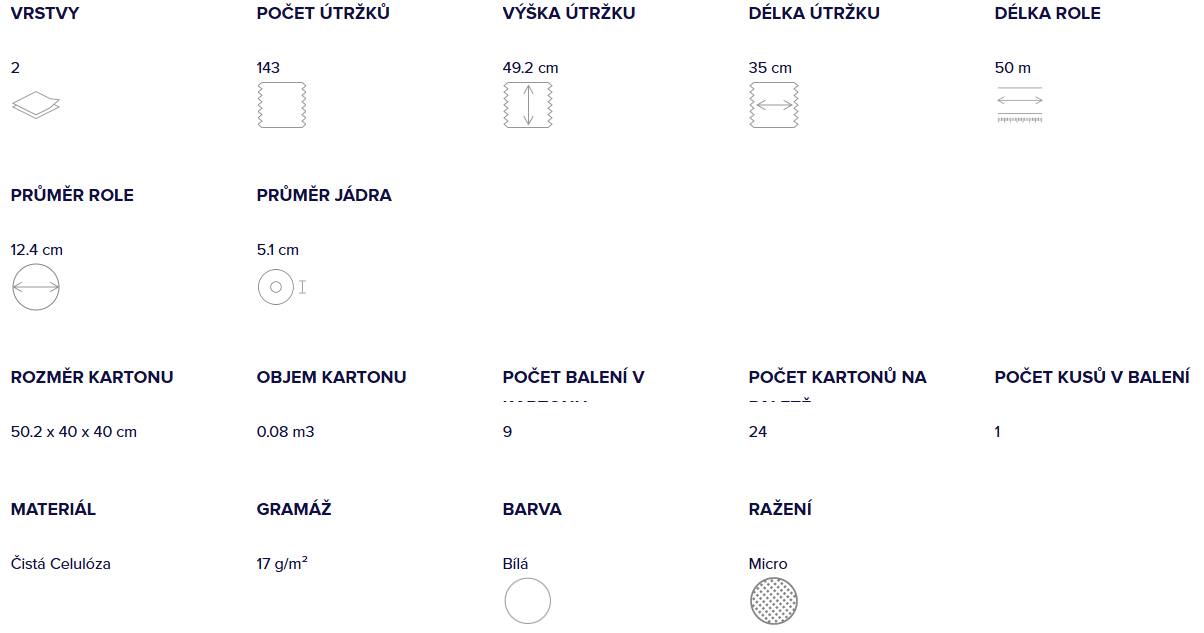Click the OBJEM KARTONU heading

coord(332,377)
